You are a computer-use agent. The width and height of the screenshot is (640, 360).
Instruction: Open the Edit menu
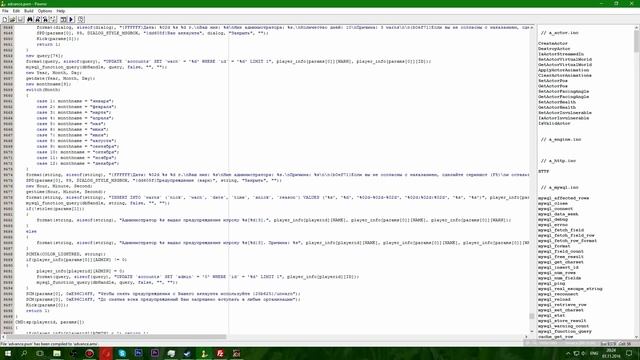pyautogui.click(x=16, y=11)
